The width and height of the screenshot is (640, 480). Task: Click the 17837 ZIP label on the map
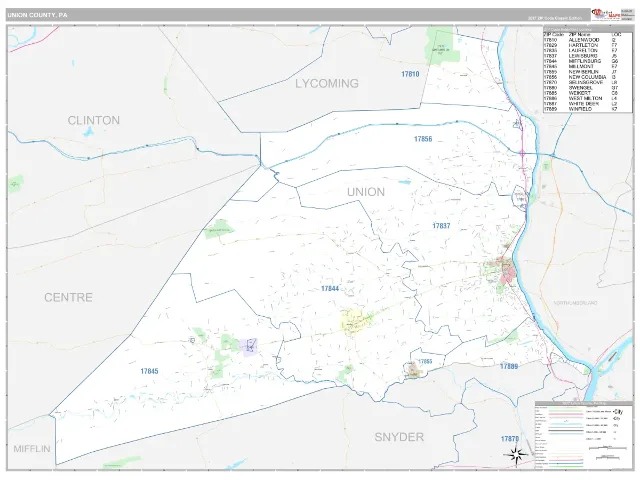click(441, 226)
